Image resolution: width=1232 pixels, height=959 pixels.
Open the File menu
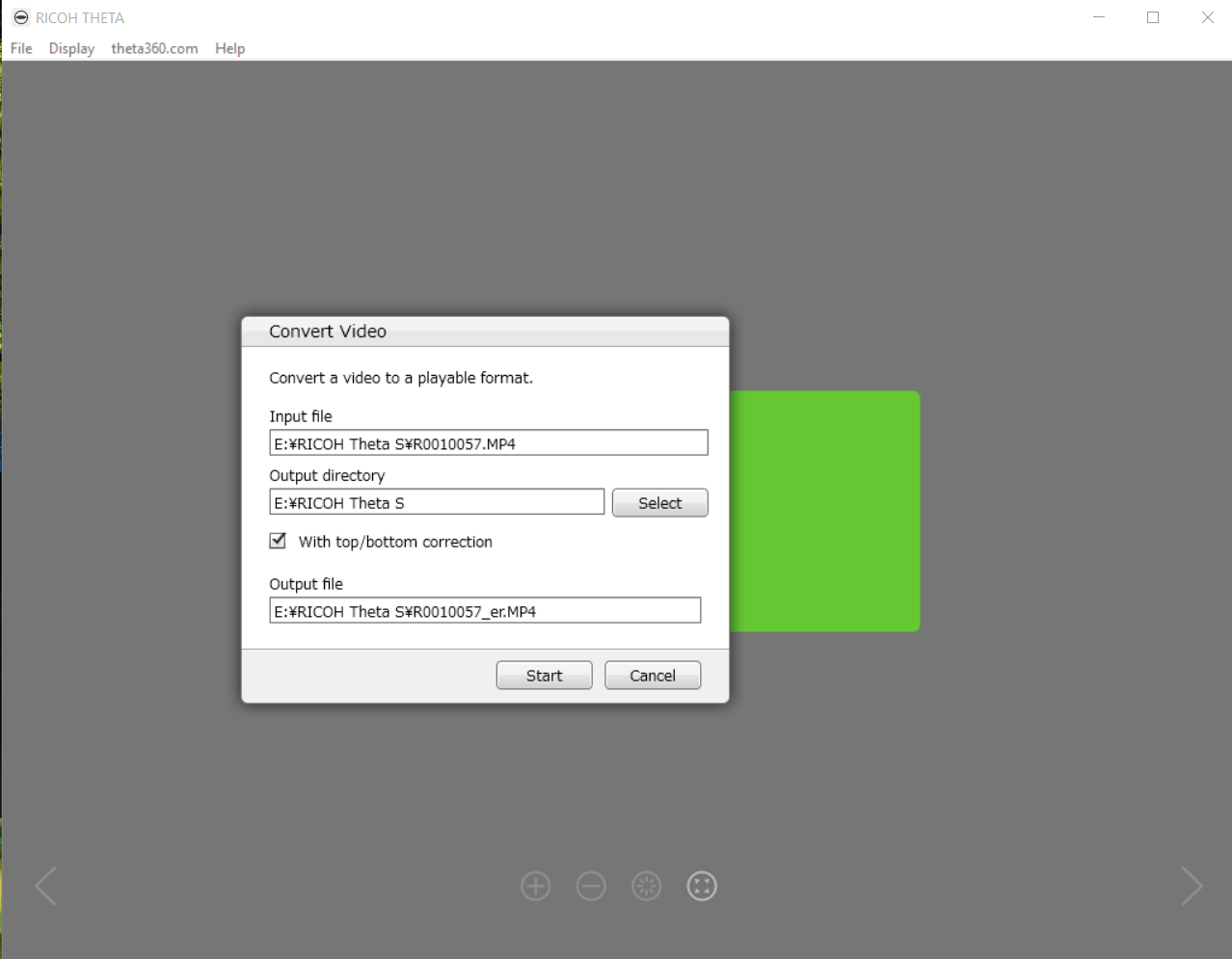click(21, 48)
